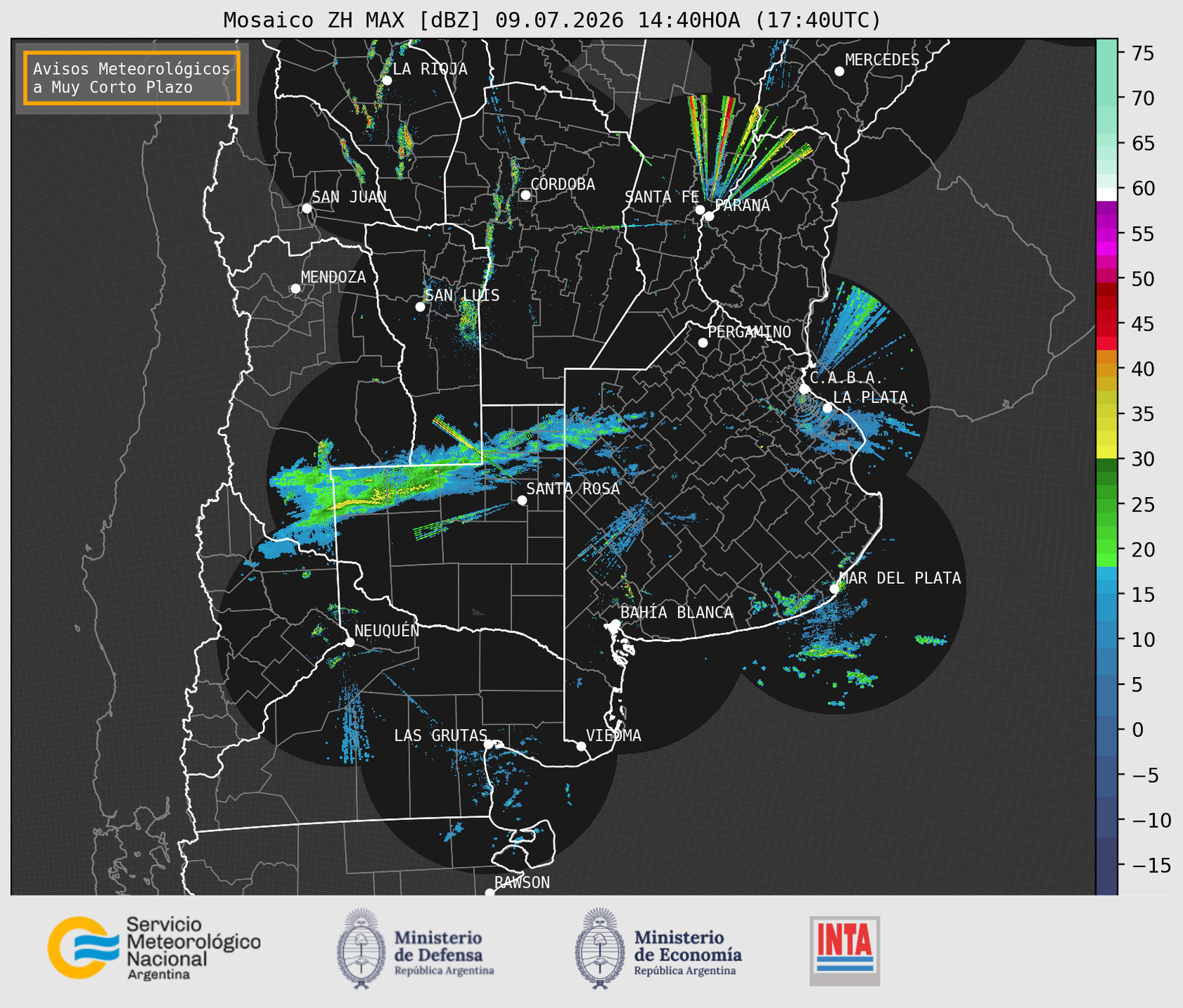Click the Ministerio de Economía emblem
The width and height of the screenshot is (1183, 1008).
[x=600, y=949]
